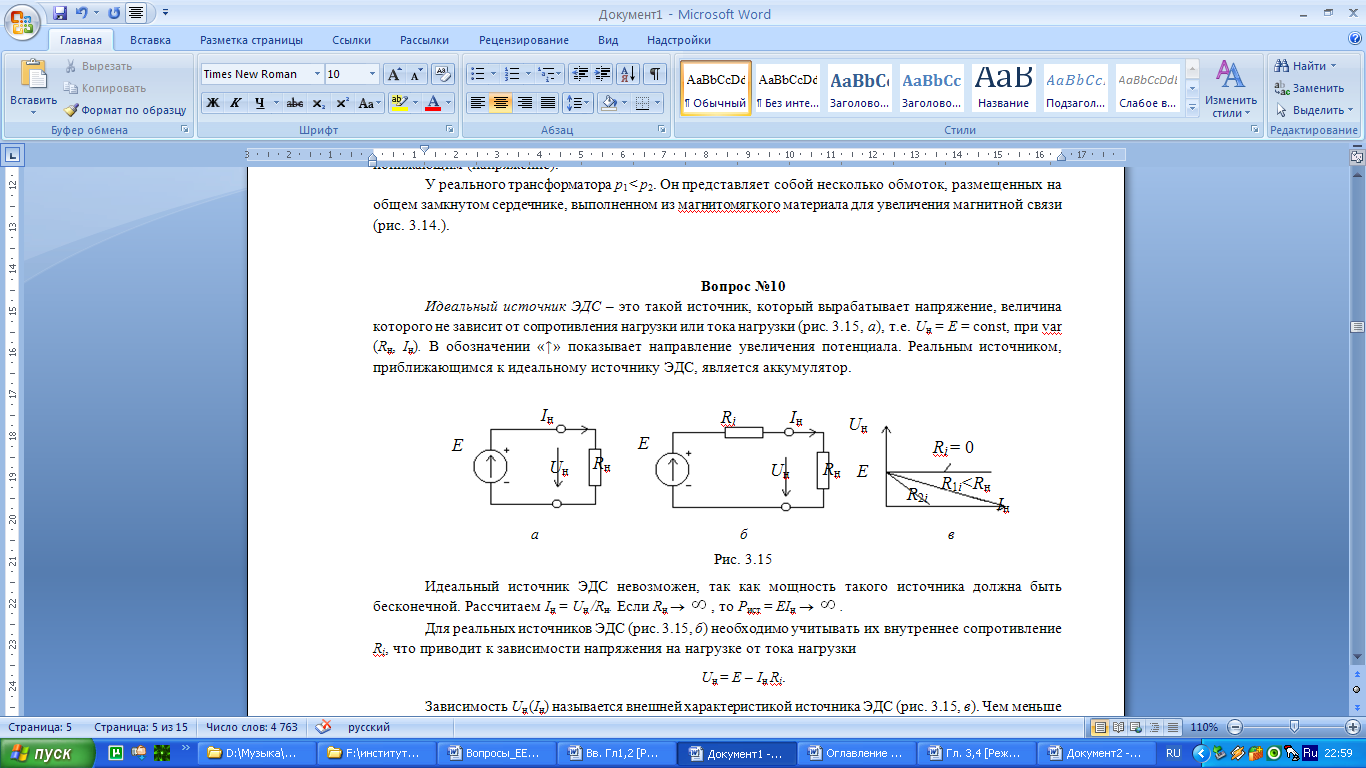This screenshot has height=768, width=1366.
Task: Click the zoom slider handle
Action: pos(1295,727)
